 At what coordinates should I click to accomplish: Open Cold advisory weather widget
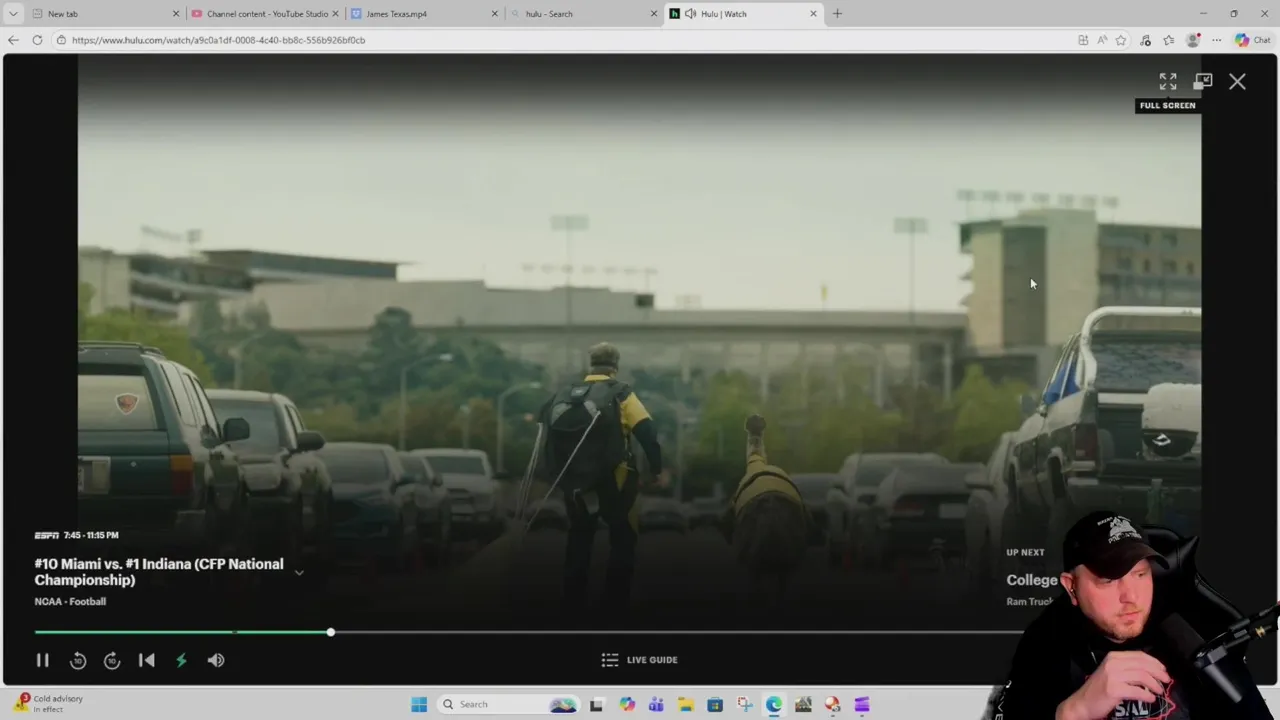[48, 704]
